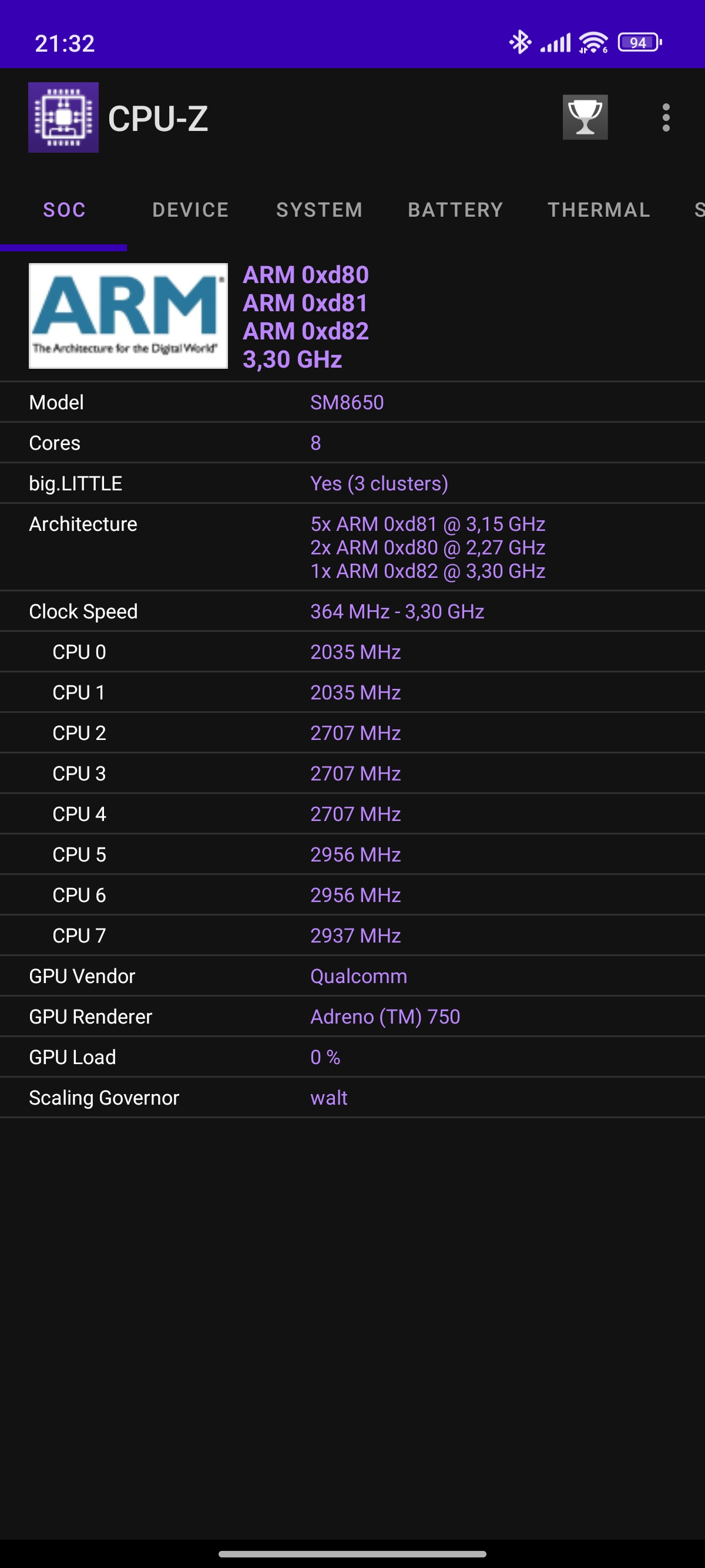
Task: Tap the Wi-Fi status icon
Action: coord(593,43)
